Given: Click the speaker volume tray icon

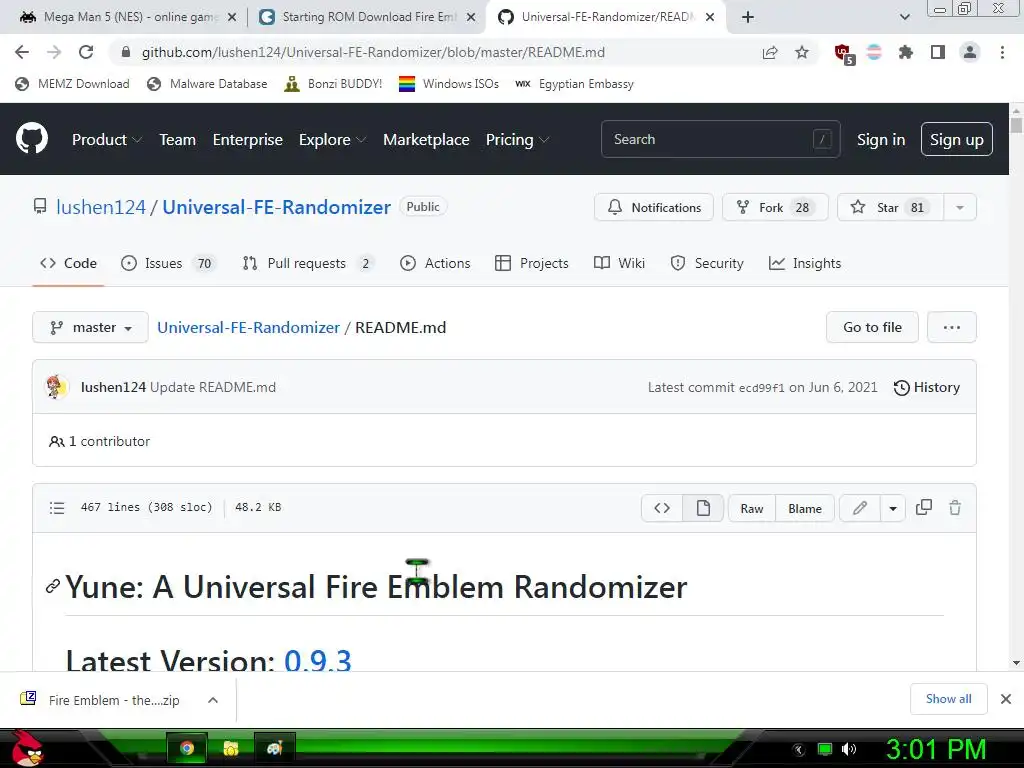Looking at the screenshot, I should click(x=849, y=749).
